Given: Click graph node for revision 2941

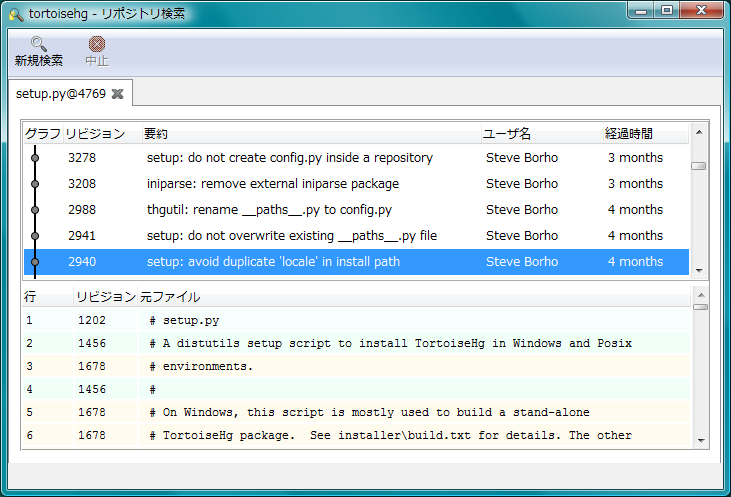Looking at the screenshot, I should coord(35,236).
